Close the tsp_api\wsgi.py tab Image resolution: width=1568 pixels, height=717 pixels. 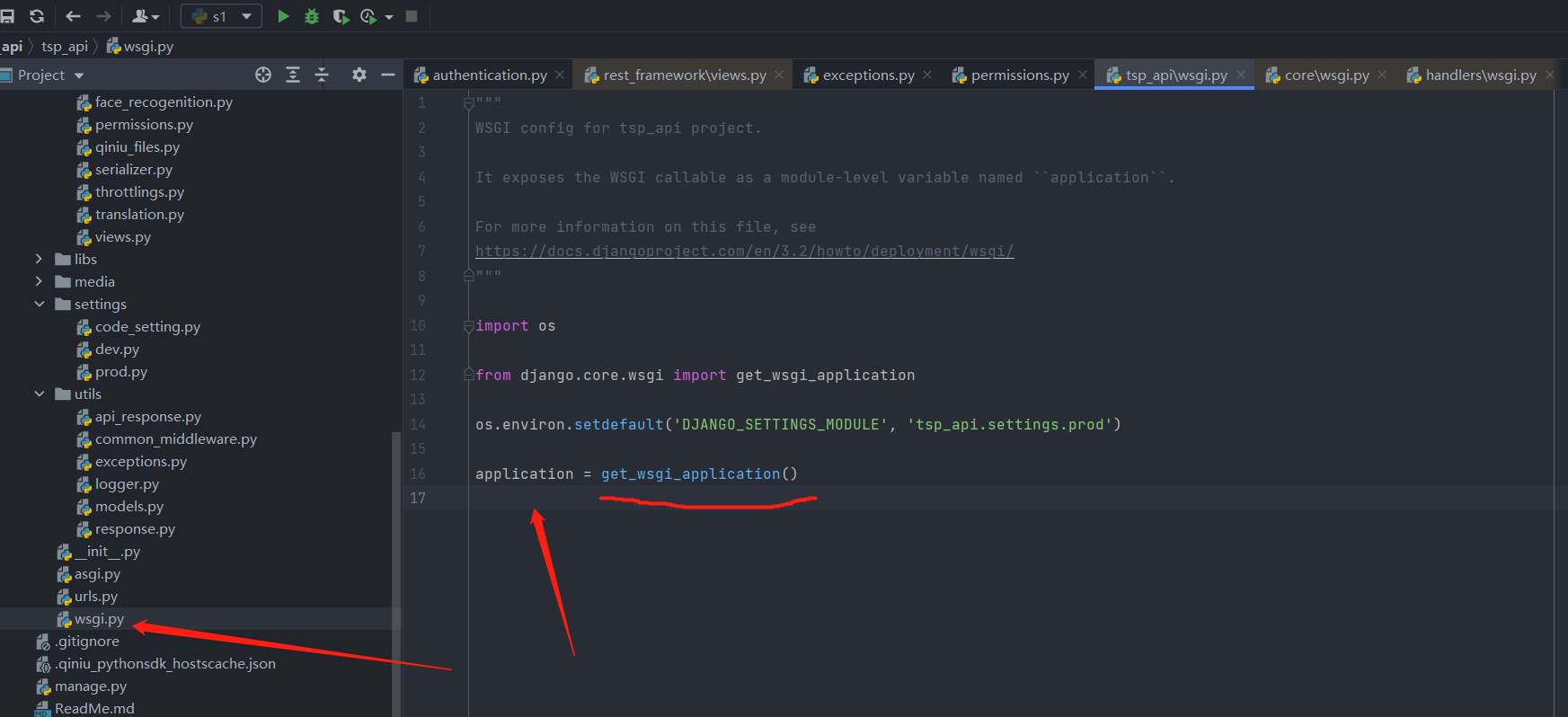[x=1241, y=75]
